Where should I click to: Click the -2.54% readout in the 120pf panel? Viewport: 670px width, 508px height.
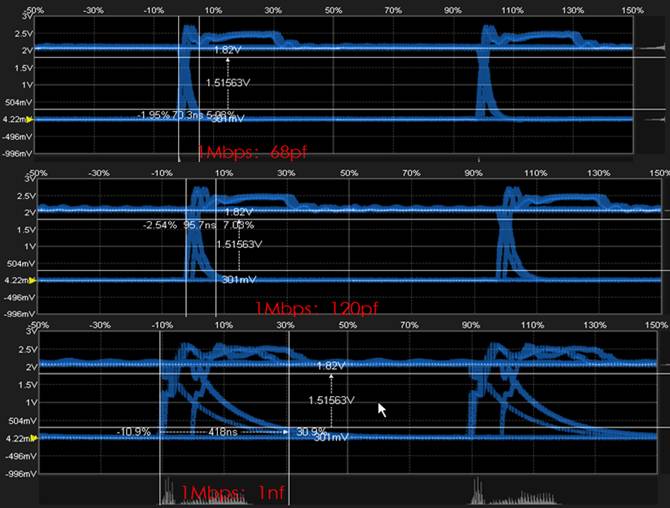160,226
